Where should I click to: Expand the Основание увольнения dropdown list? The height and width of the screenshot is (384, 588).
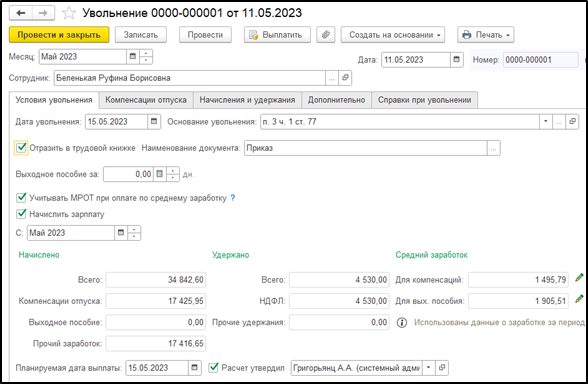point(546,122)
